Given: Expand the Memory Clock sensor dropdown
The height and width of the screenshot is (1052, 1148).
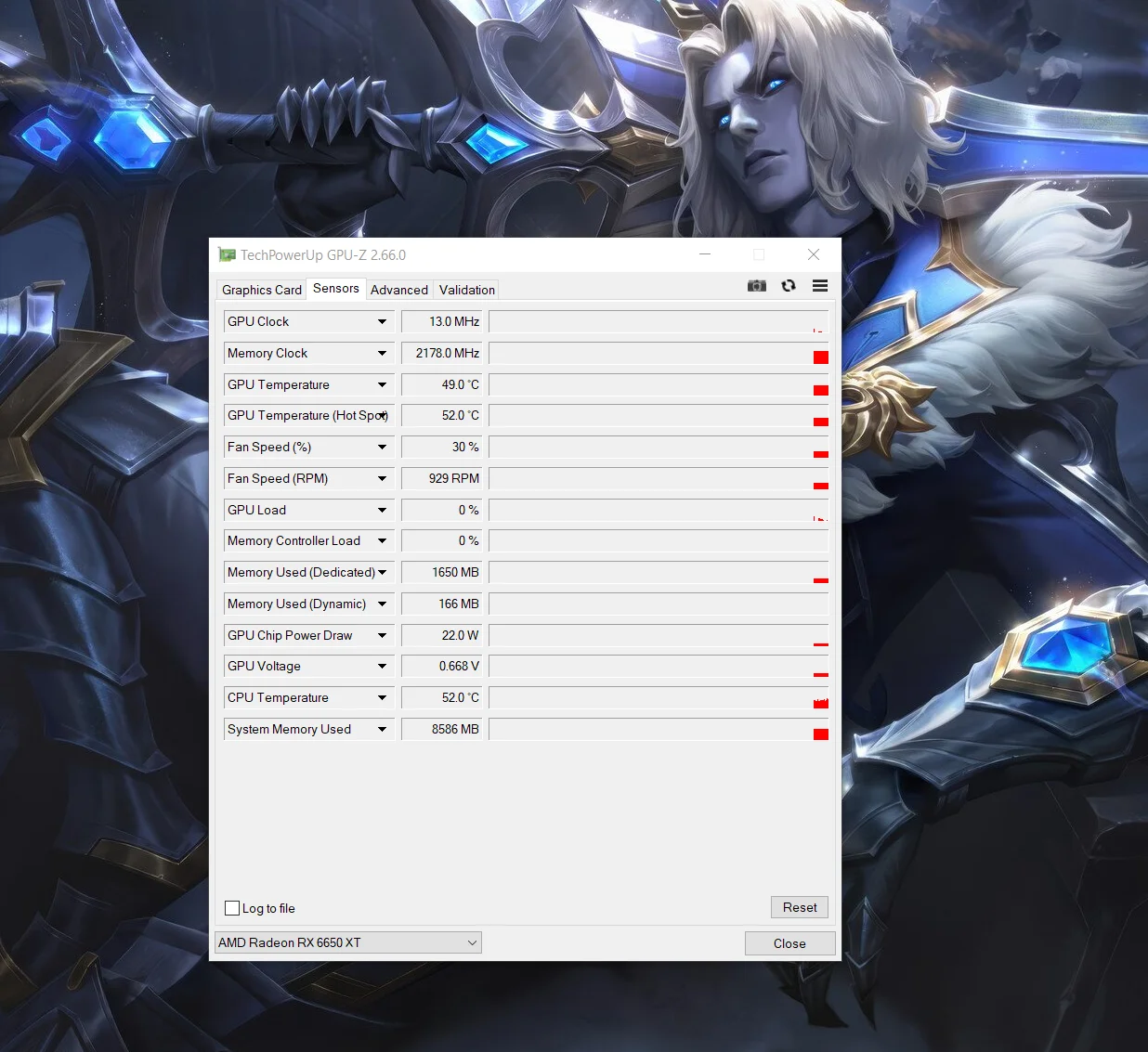Looking at the screenshot, I should point(382,353).
